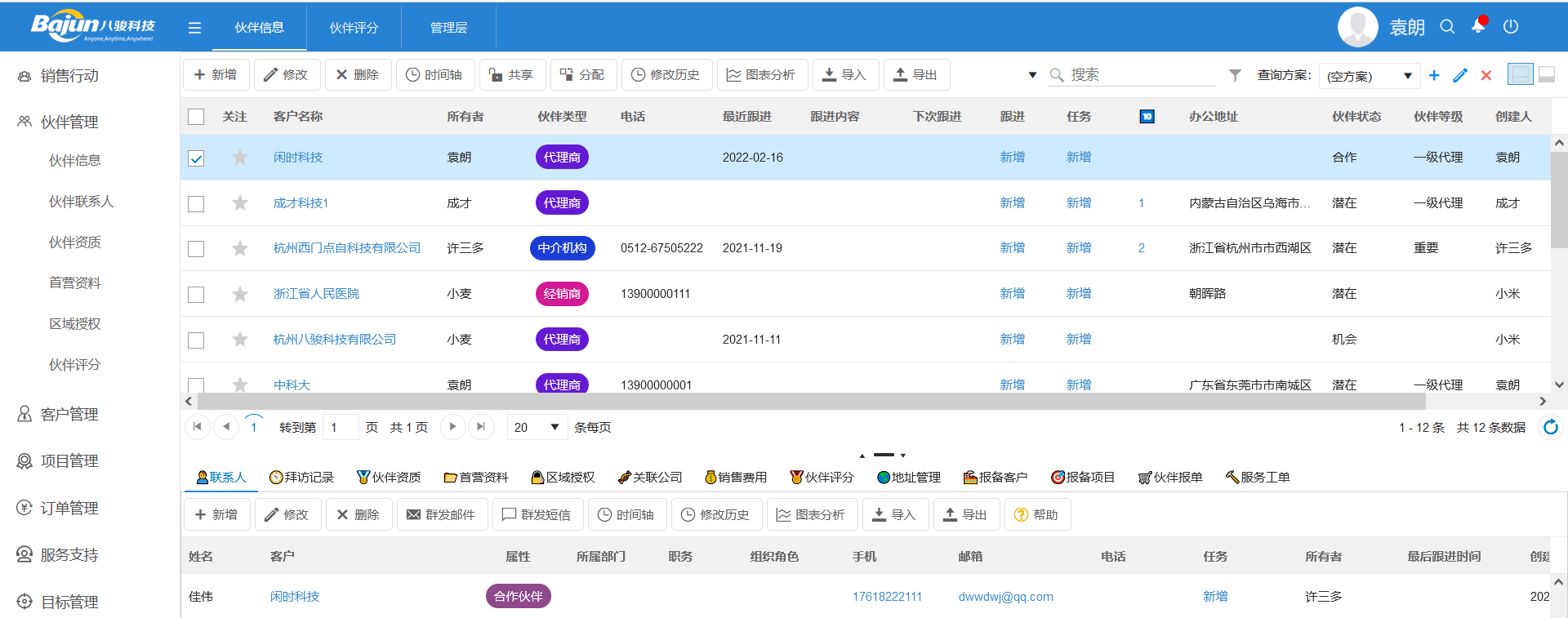Screen dimensions: 1568x618
Task: Click the header magnifier search icon
Action: (x=1447, y=27)
